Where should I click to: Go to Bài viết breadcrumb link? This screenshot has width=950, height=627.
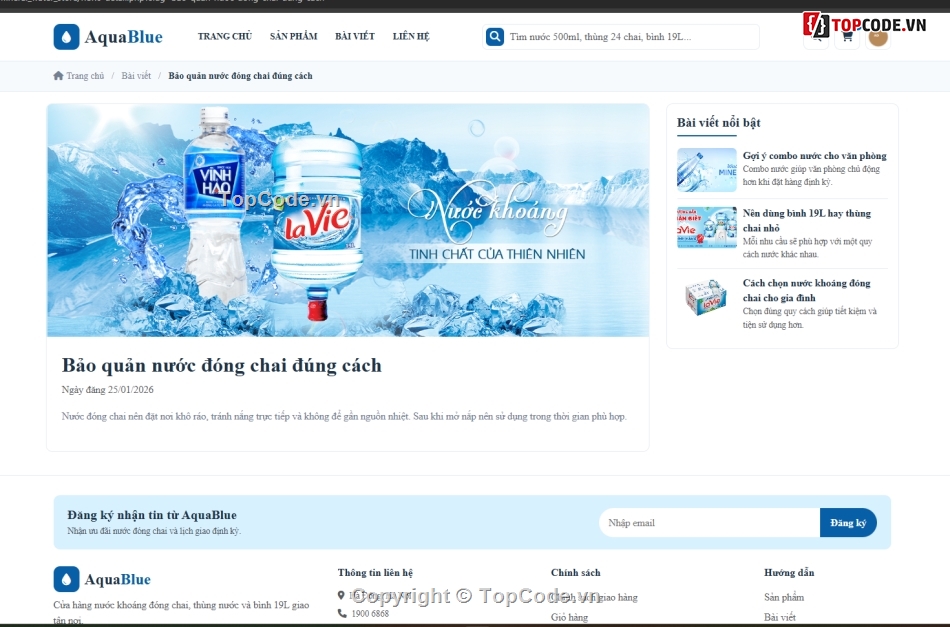tap(136, 76)
